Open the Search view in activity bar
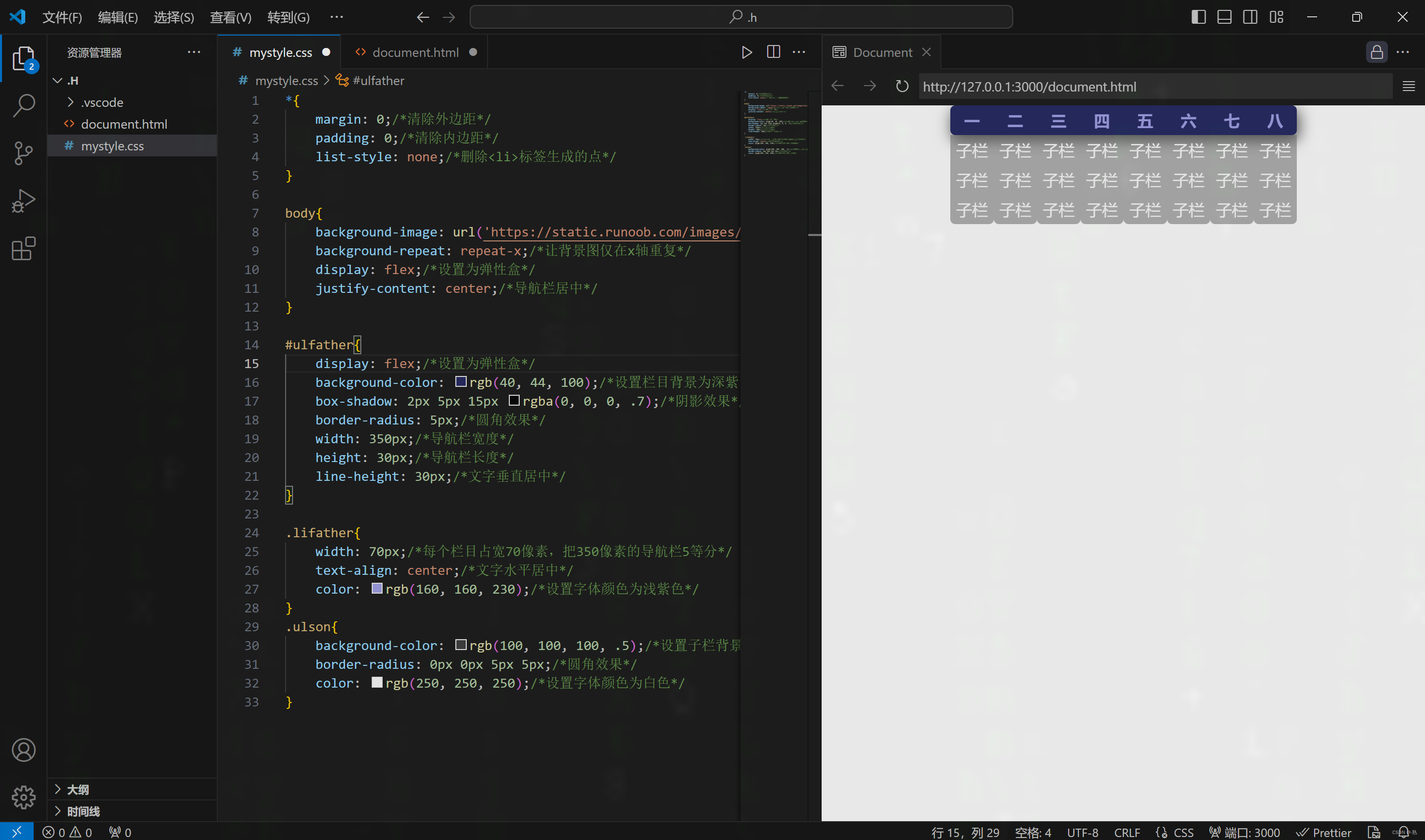The image size is (1425, 840). (23, 105)
